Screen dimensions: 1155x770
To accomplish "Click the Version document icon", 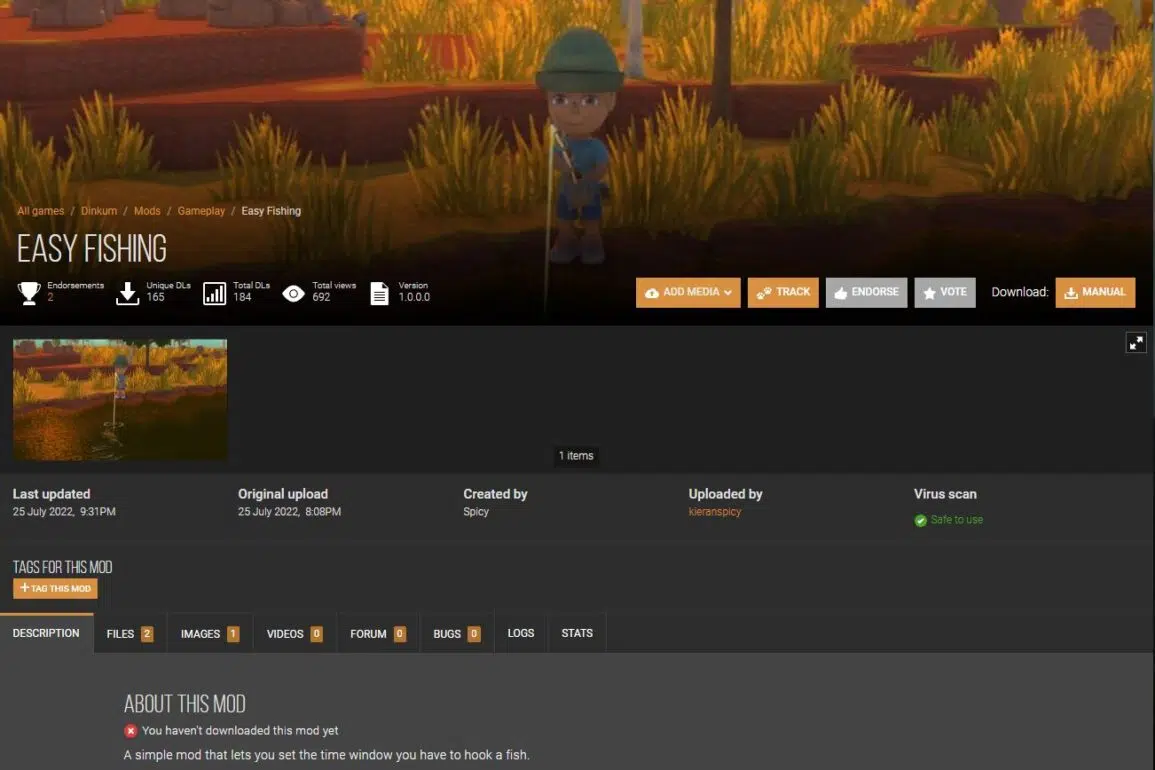I will coord(379,293).
